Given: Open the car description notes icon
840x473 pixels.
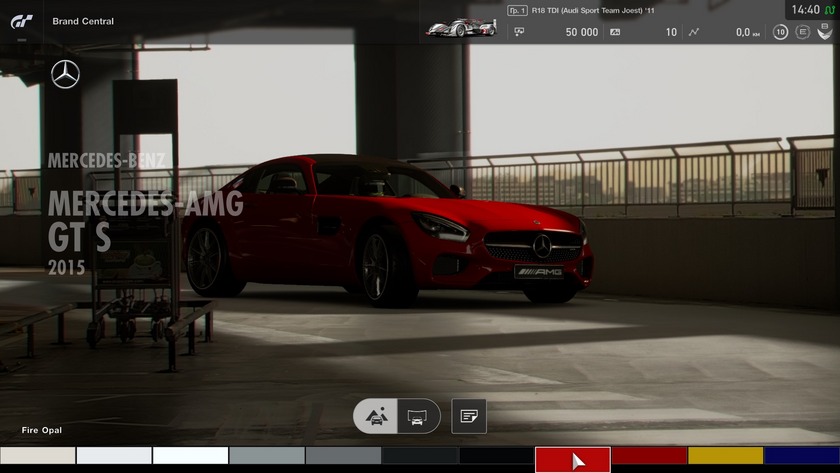Looking at the screenshot, I should [x=468, y=416].
